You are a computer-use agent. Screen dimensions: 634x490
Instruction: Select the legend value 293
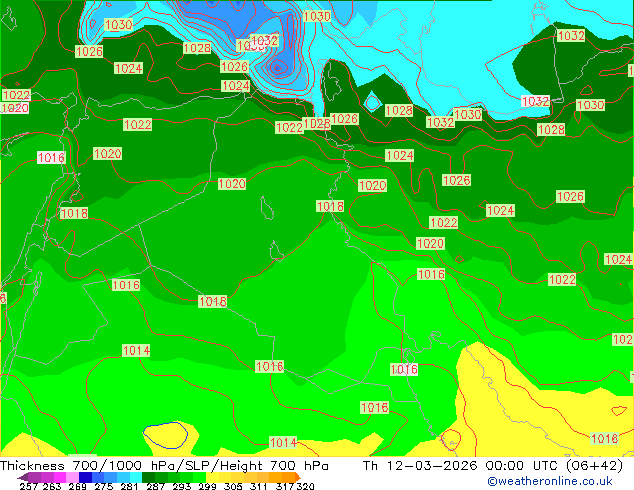[182, 486]
